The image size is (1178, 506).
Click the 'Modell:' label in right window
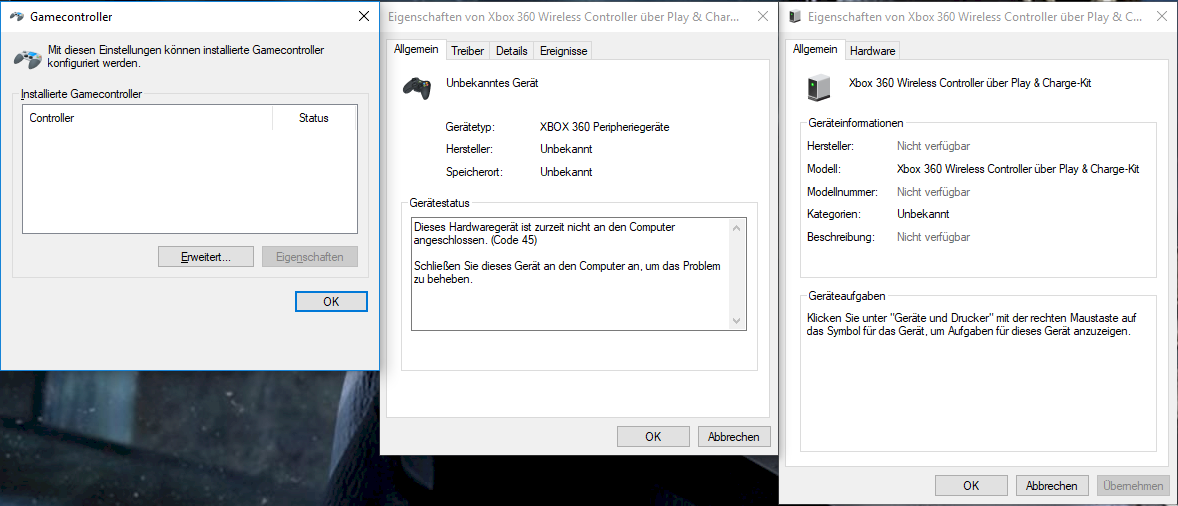(x=823, y=170)
